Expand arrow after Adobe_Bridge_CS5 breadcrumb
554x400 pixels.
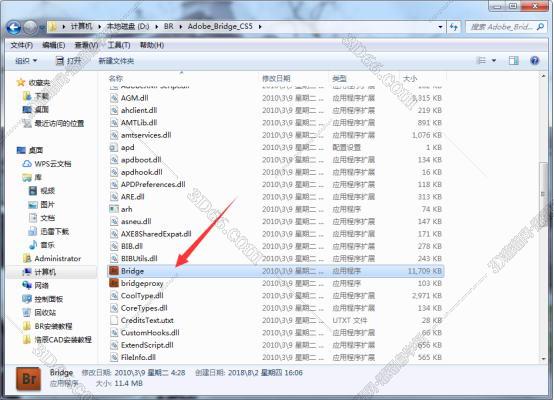coord(260,27)
